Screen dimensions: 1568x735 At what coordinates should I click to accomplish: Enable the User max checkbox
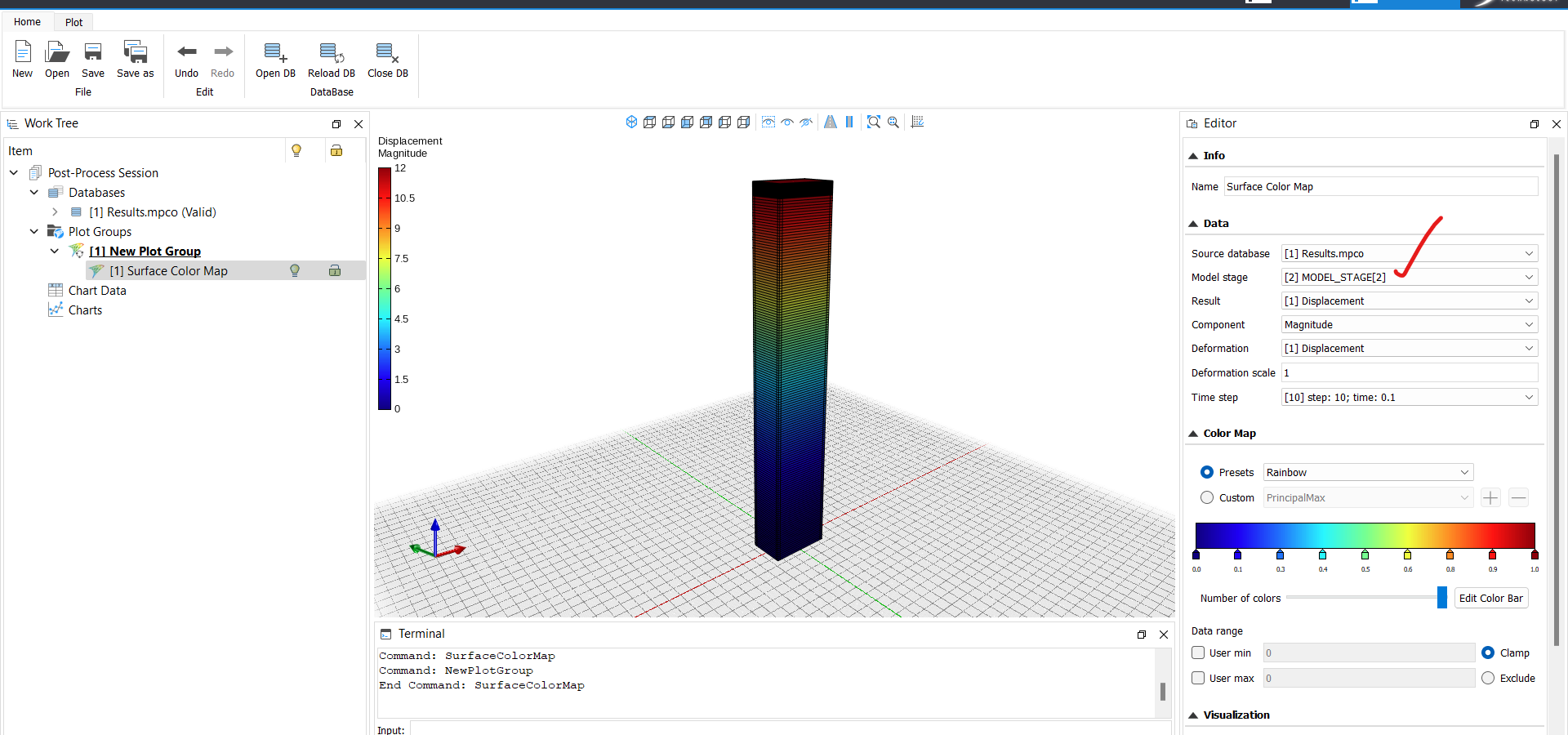[1198, 678]
